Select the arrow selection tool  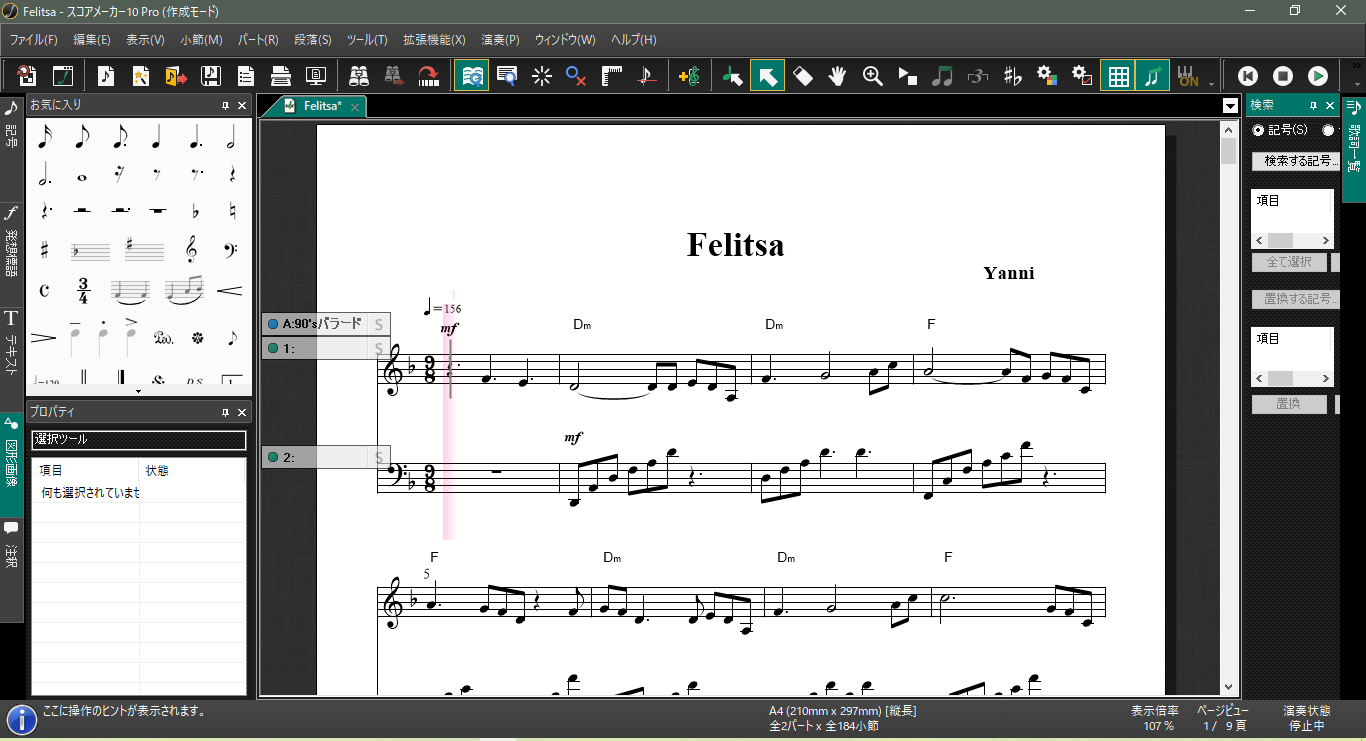pyautogui.click(x=767, y=76)
